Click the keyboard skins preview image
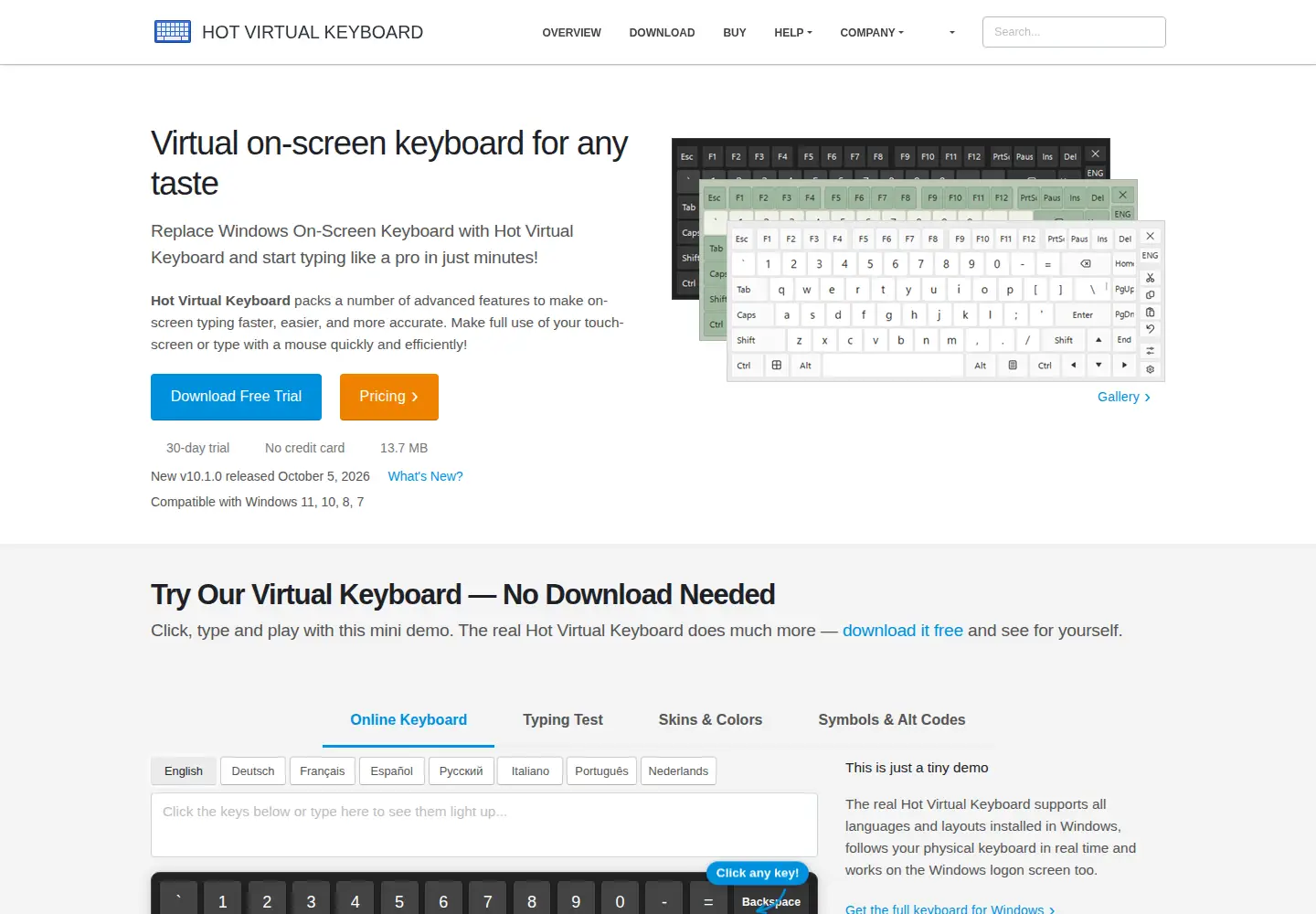 click(x=918, y=260)
